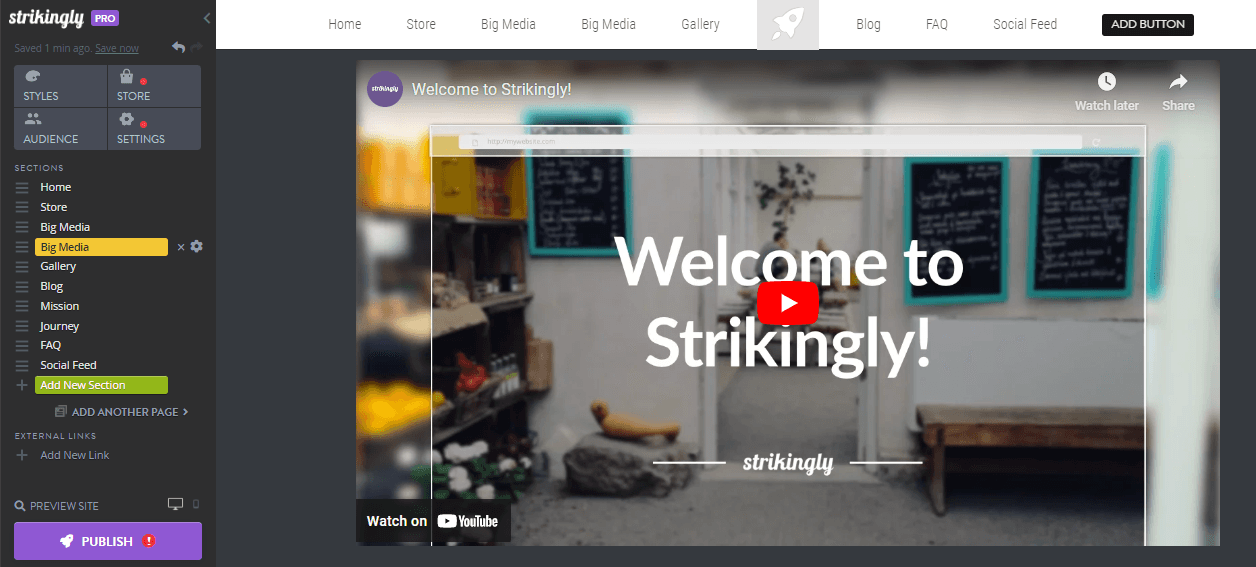Open the Styles panel
This screenshot has height=567, width=1256.
60,86
